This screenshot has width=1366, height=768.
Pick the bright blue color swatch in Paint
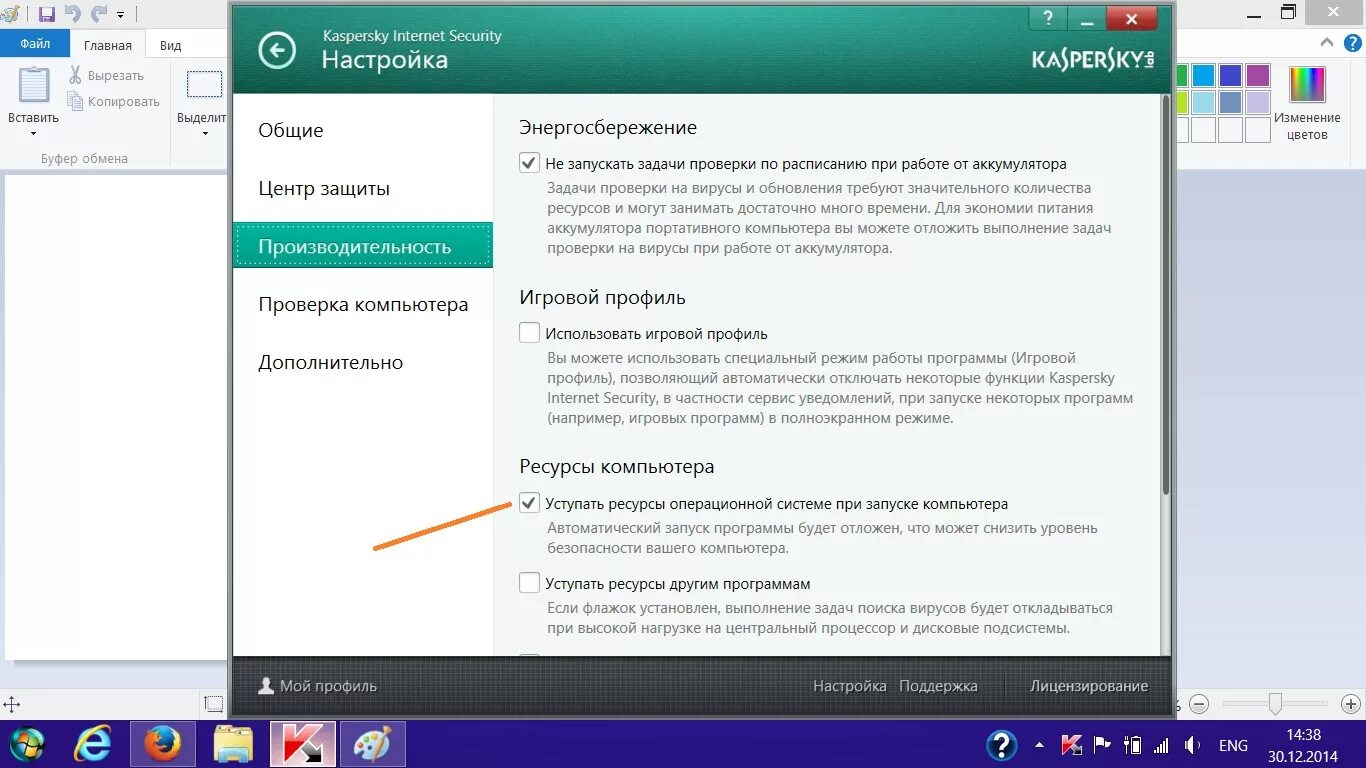1203,76
